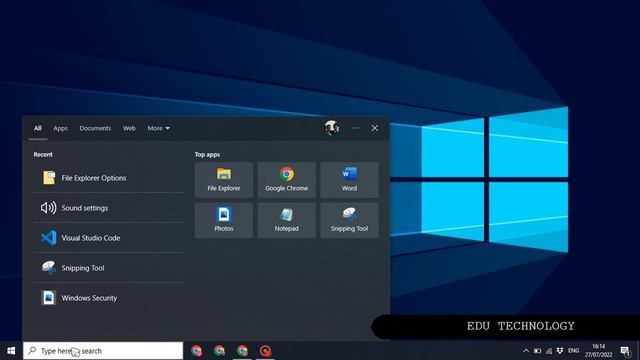This screenshot has height=360, width=640.
Task: Open the Snipping Tool tile in Top apps
Action: pos(349,220)
